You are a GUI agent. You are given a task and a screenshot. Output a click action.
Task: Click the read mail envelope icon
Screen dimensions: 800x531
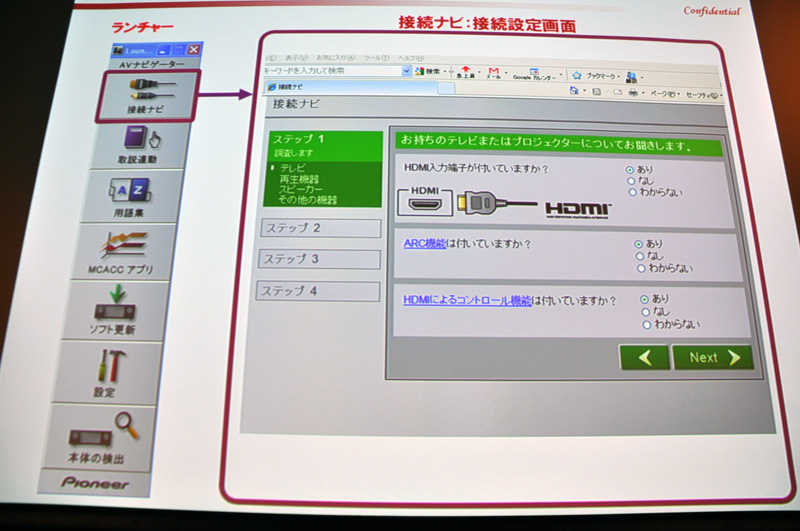617,92
